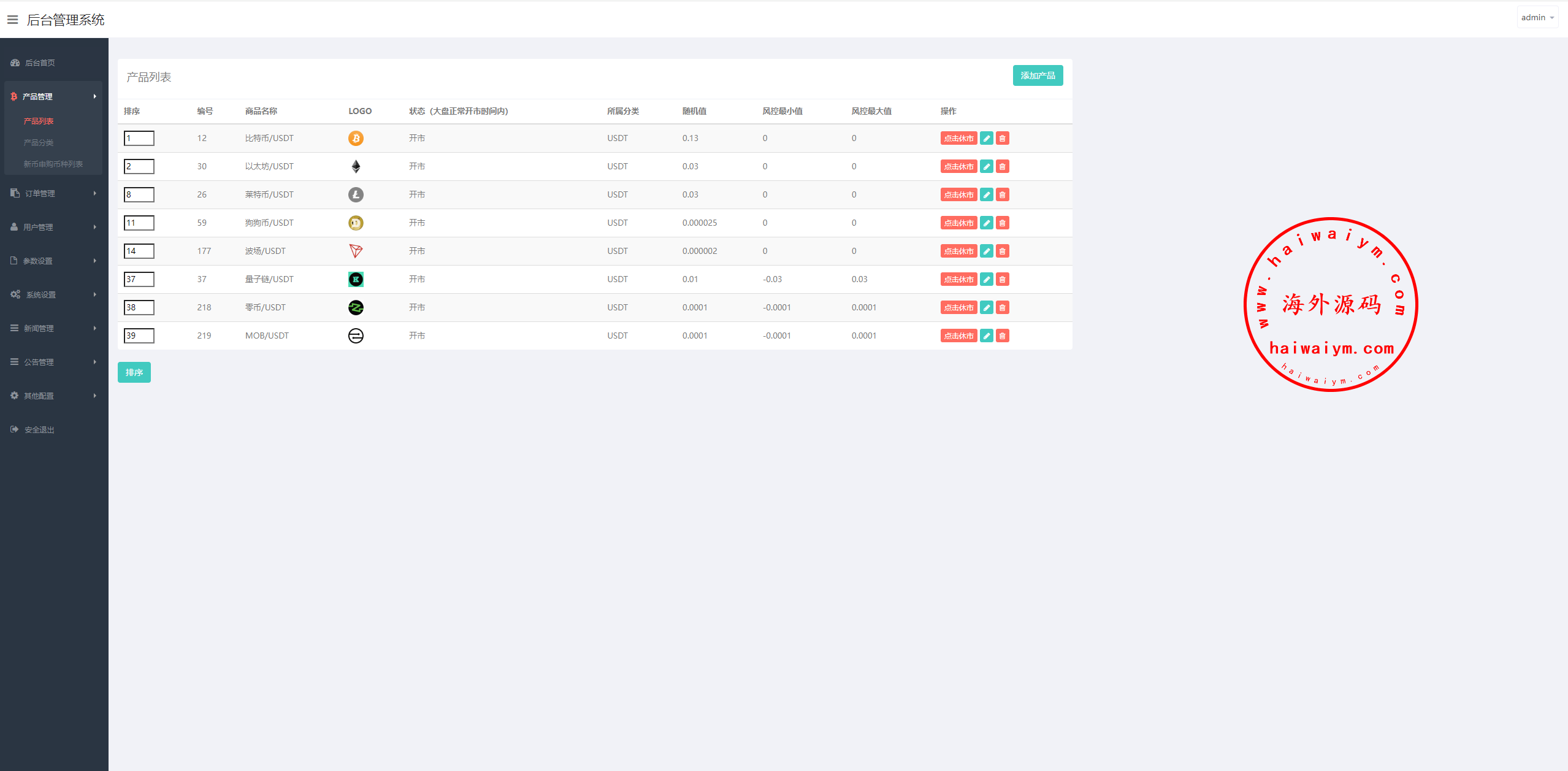The image size is (1568, 771).
Task: Click 安全退出 in the sidebar
Action: [x=39, y=430]
